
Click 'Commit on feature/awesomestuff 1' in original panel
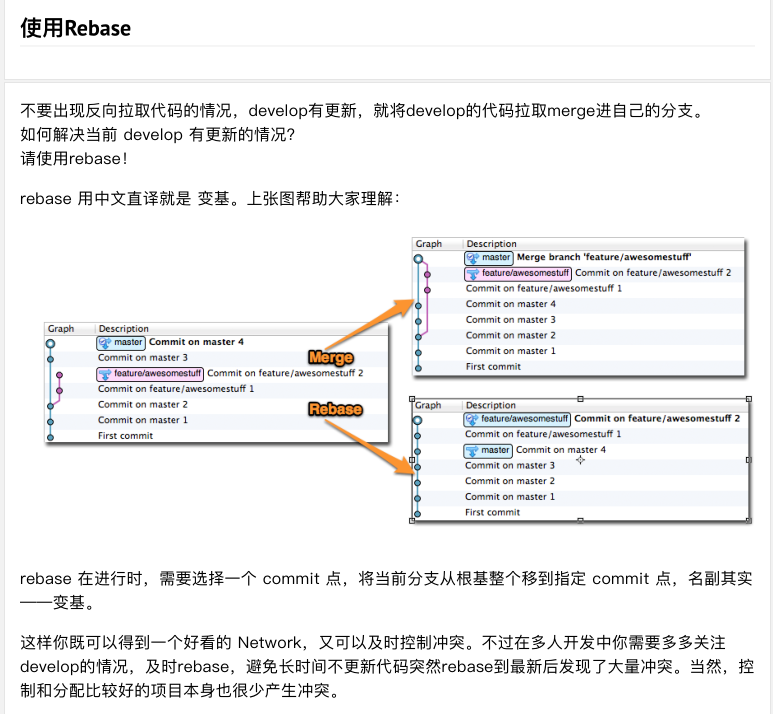pos(176,389)
